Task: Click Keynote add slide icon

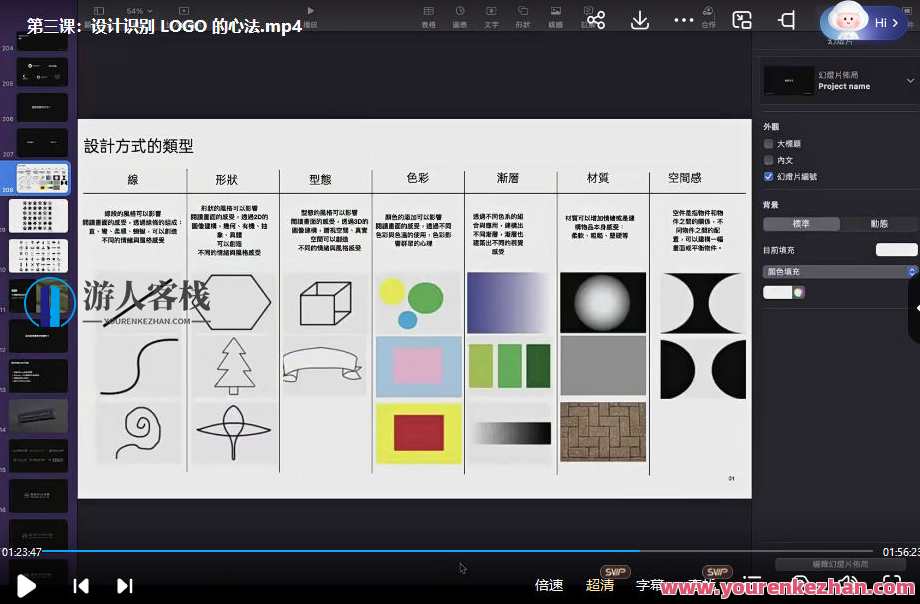Action: click(184, 11)
